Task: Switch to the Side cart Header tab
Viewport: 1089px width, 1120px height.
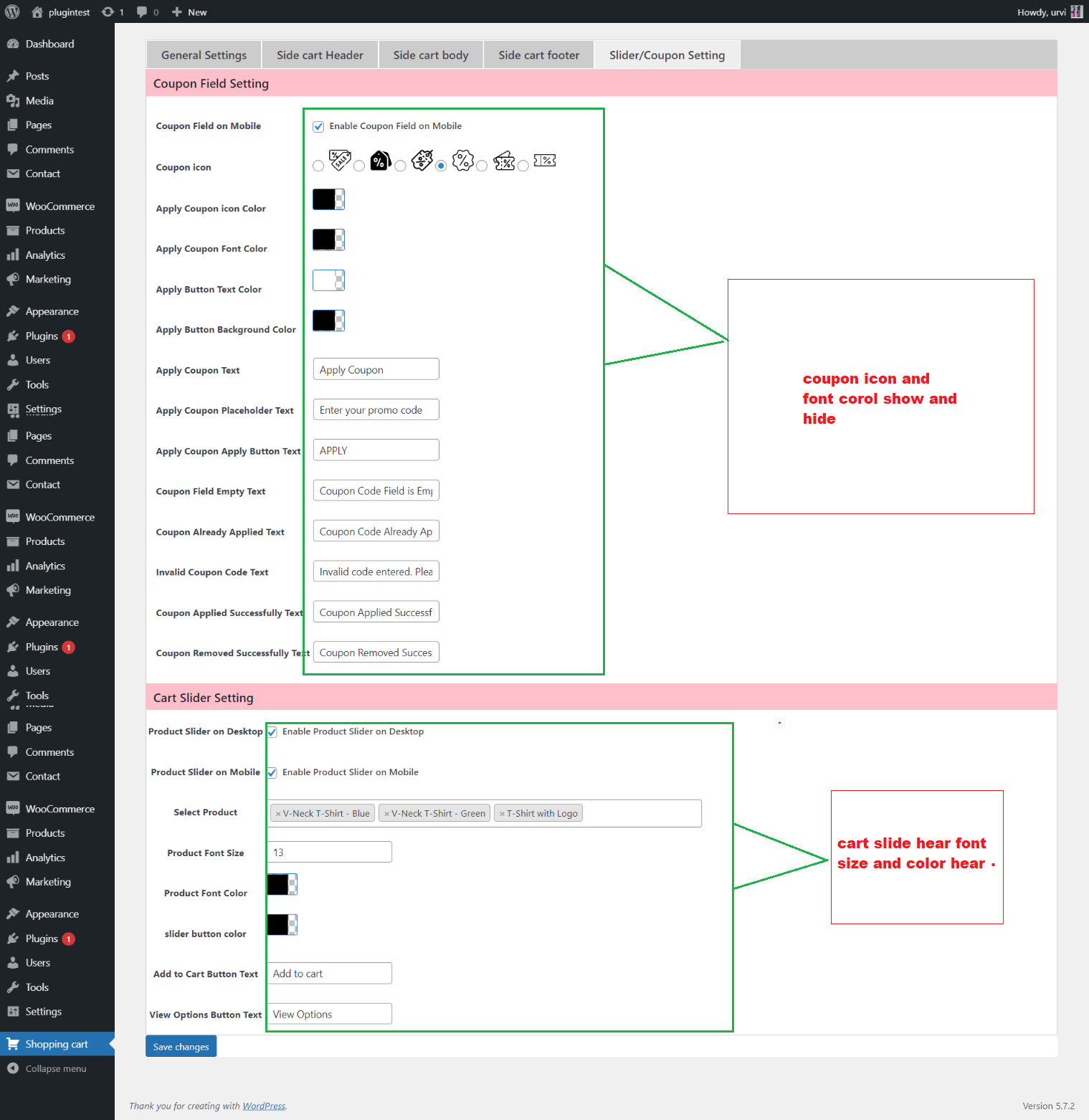Action: (x=320, y=55)
